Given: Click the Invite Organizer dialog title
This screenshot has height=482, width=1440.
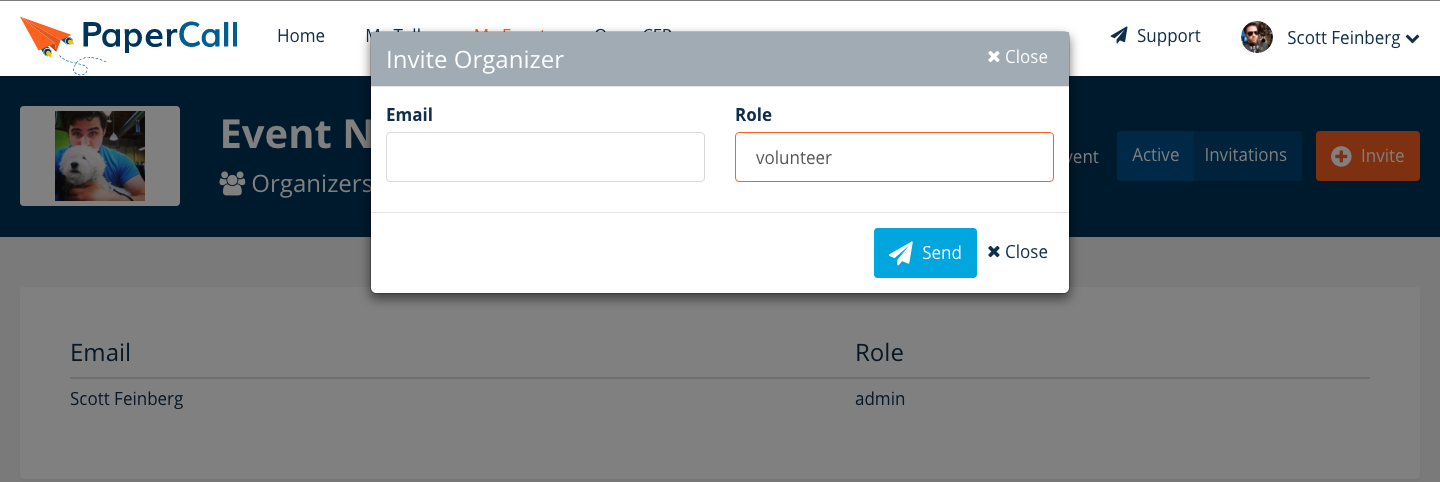Looking at the screenshot, I should click(475, 59).
